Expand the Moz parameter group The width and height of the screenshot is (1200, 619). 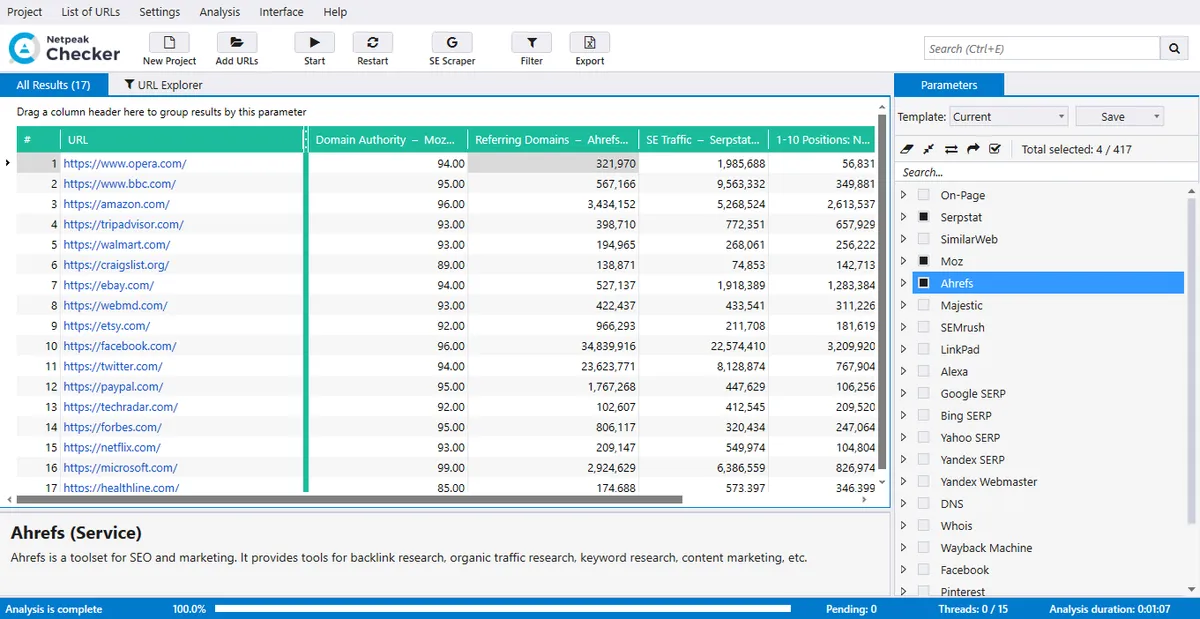[904, 262]
